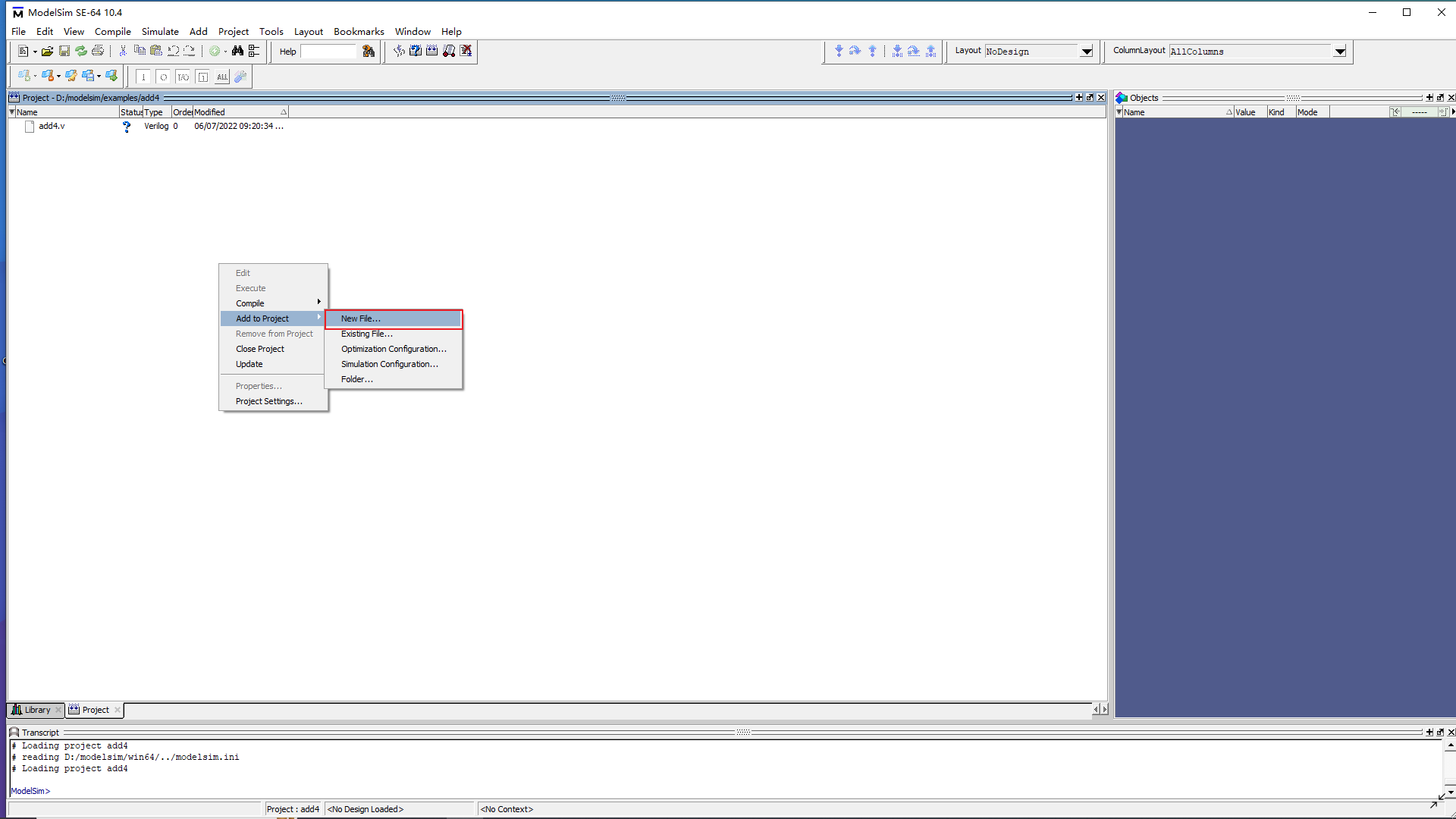Open the Bookmarks menu
Screen dimensions: 1456x819
click(359, 31)
